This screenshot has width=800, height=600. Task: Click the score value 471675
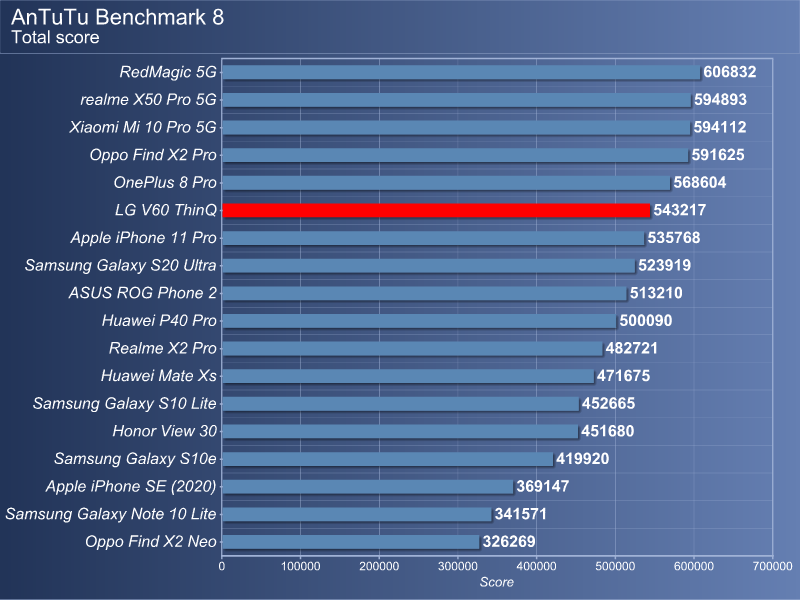pos(623,376)
